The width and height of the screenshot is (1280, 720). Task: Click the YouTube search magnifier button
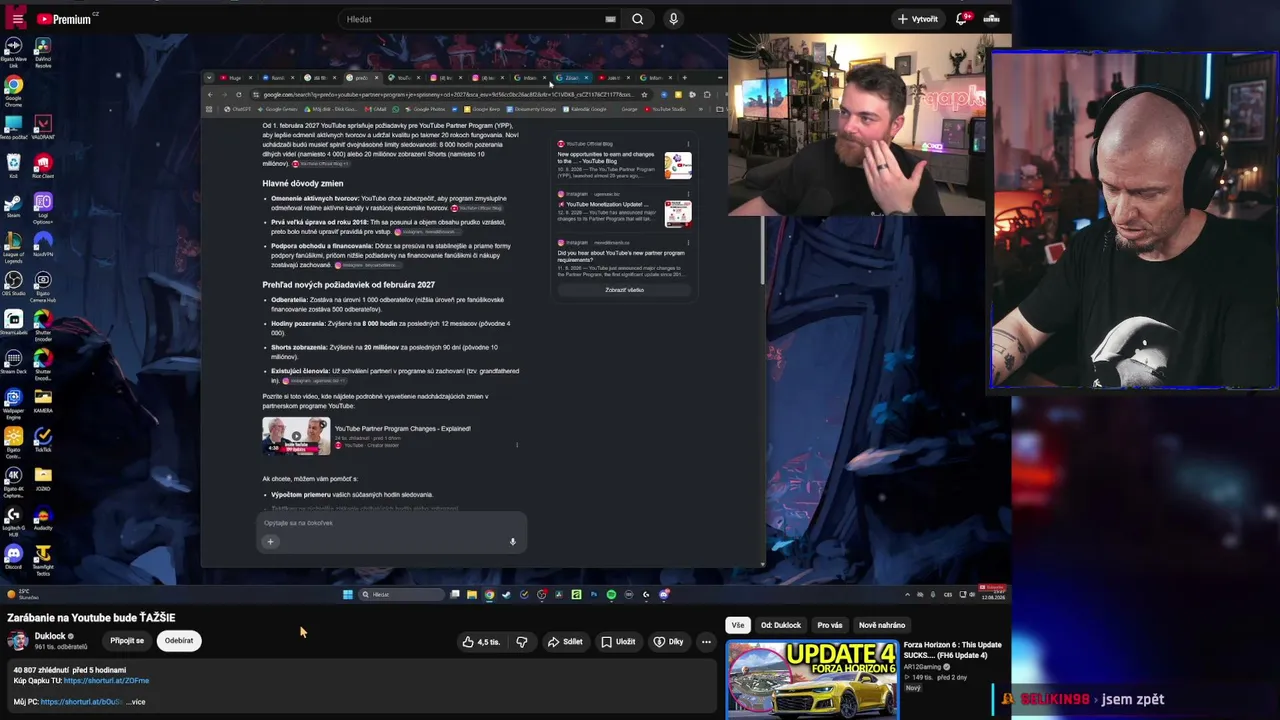638,19
